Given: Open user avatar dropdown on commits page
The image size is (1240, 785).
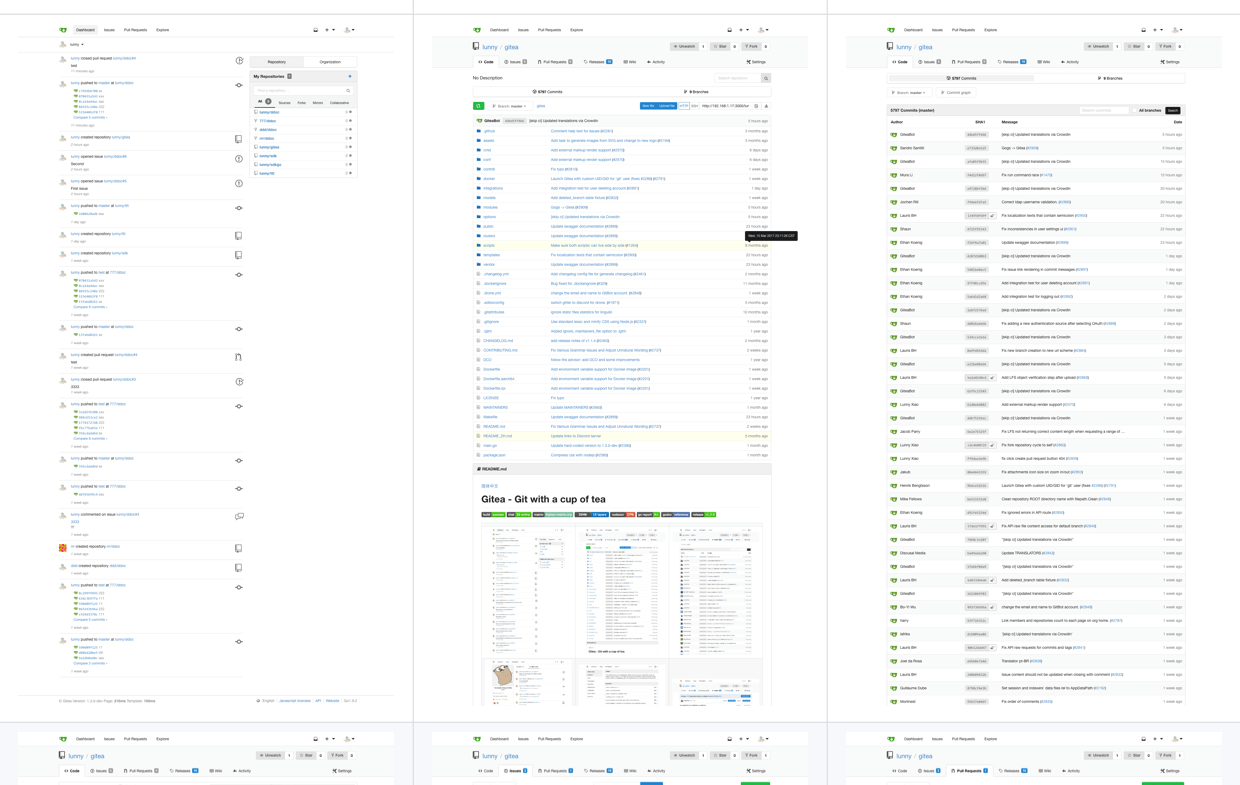Looking at the screenshot, I should pos(1177,30).
